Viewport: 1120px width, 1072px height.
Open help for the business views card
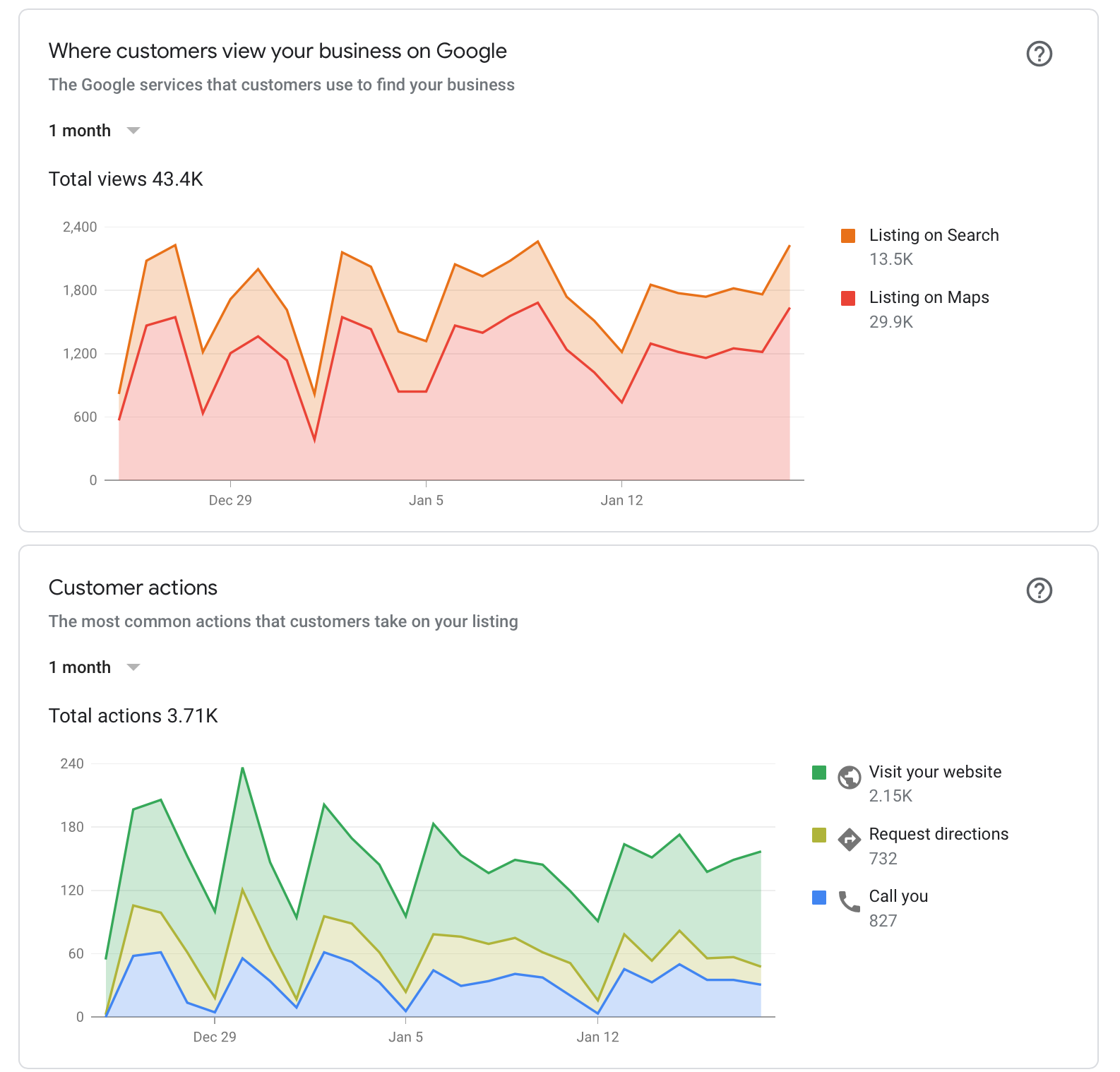coord(1039,54)
